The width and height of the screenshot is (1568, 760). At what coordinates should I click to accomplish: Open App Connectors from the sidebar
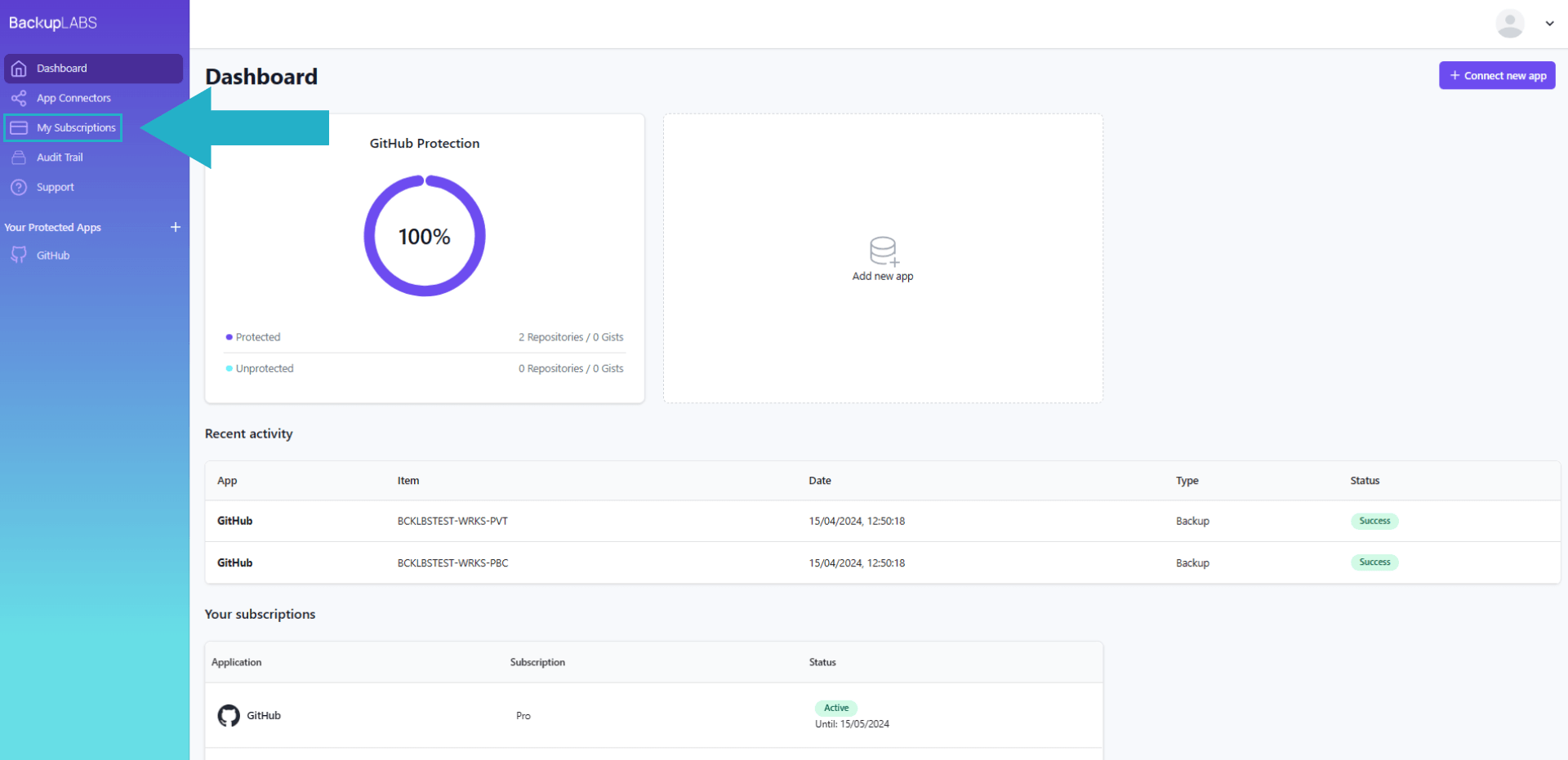(x=73, y=98)
